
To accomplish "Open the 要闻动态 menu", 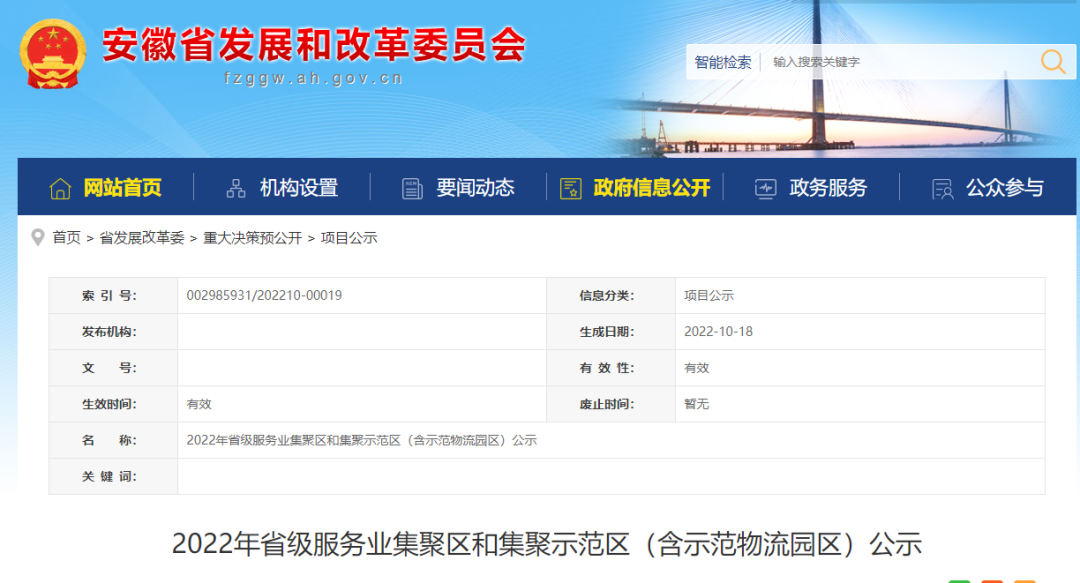I will click(x=475, y=187).
